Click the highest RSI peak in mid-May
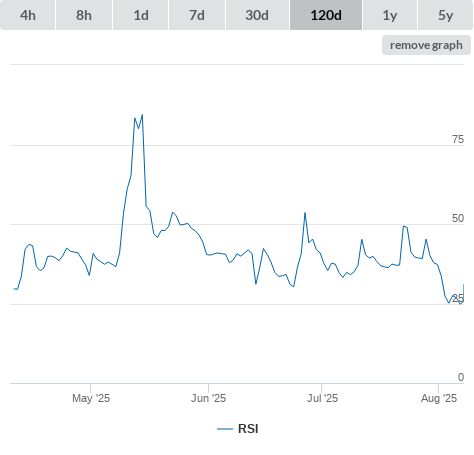 [x=142, y=115]
